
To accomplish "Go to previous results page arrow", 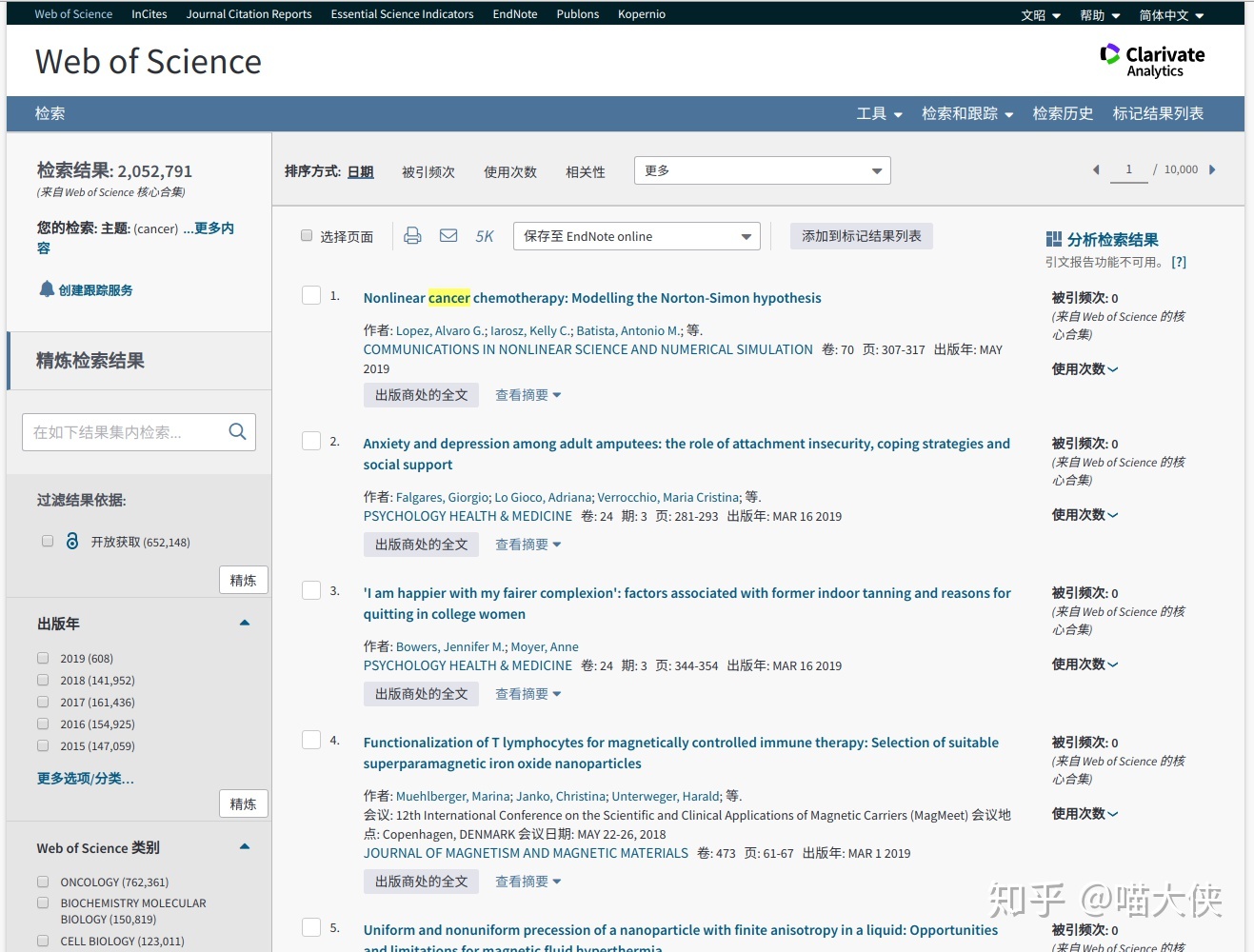I will [x=1096, y=169].
